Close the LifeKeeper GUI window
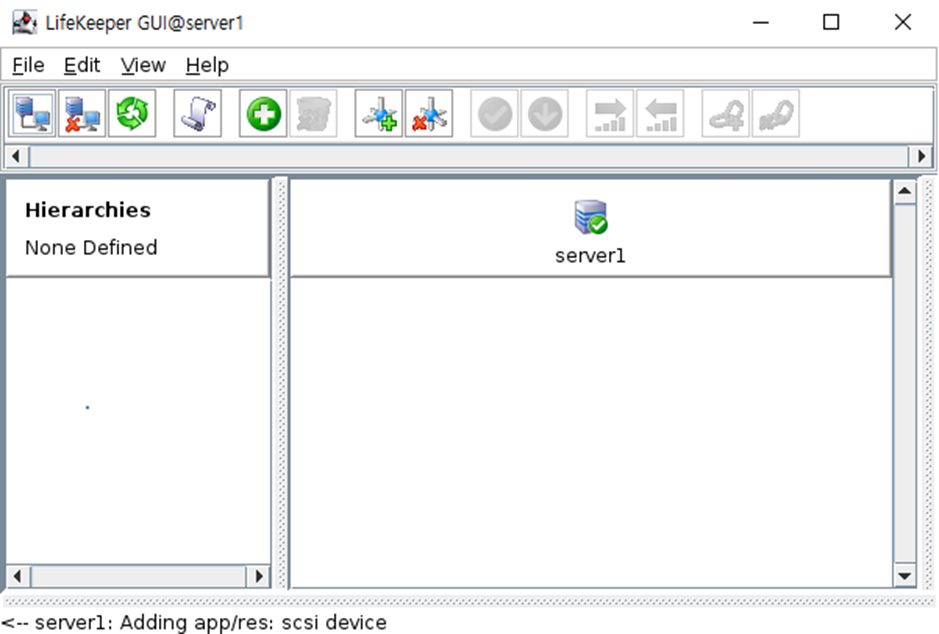The height and width of the screenshot is (634, 939). pos(902,23)
